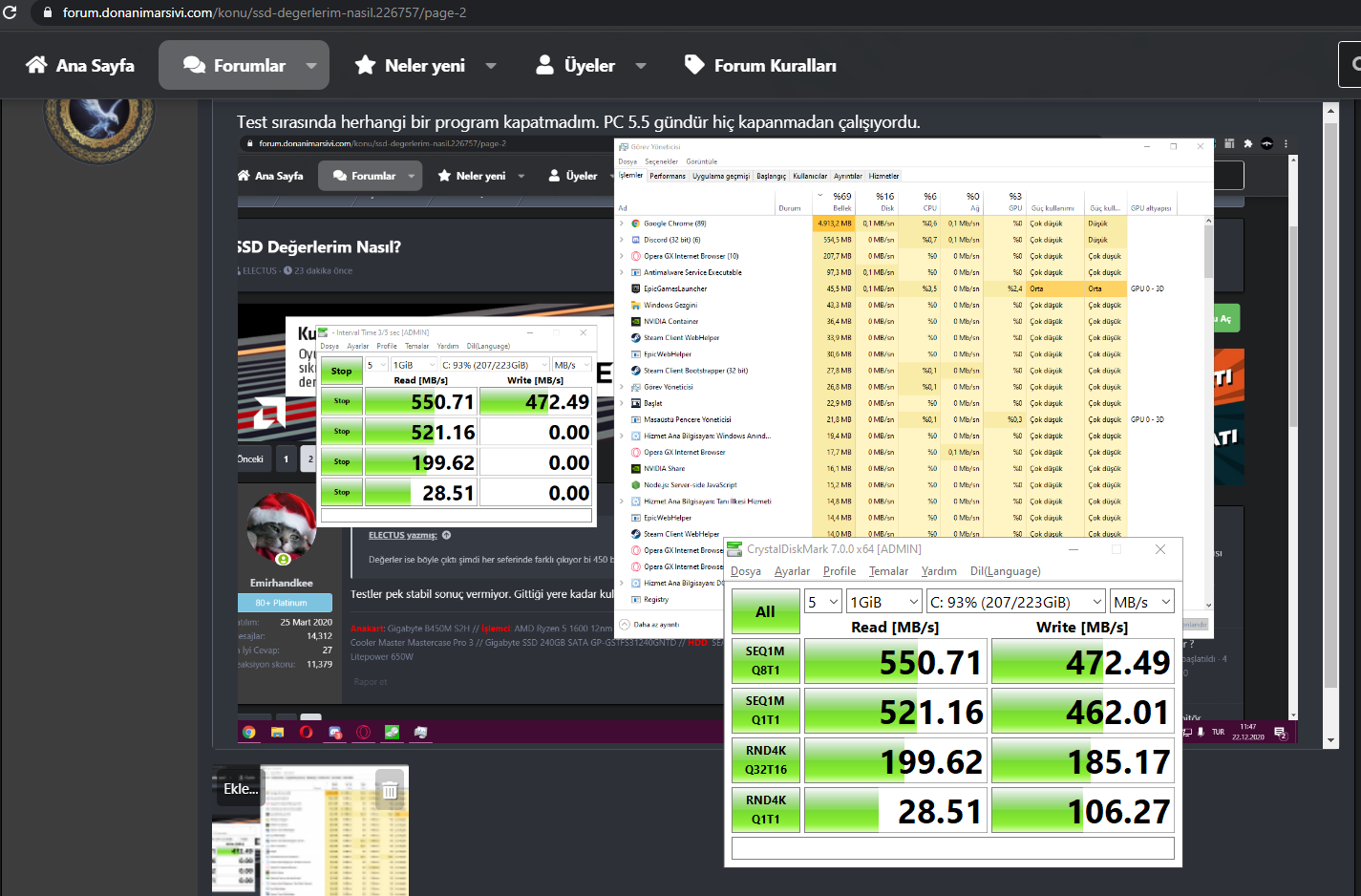The height and width of the screenshot is (896, 1361).
Task: Open Yardım menu in CrystalDiskMark 7.0.0 x64 window
Action: pos(939,571)
